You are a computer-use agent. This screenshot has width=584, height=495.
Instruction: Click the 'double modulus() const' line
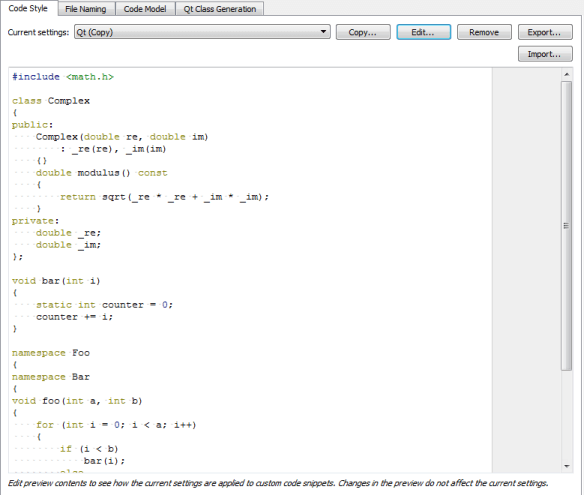[102, 173]
